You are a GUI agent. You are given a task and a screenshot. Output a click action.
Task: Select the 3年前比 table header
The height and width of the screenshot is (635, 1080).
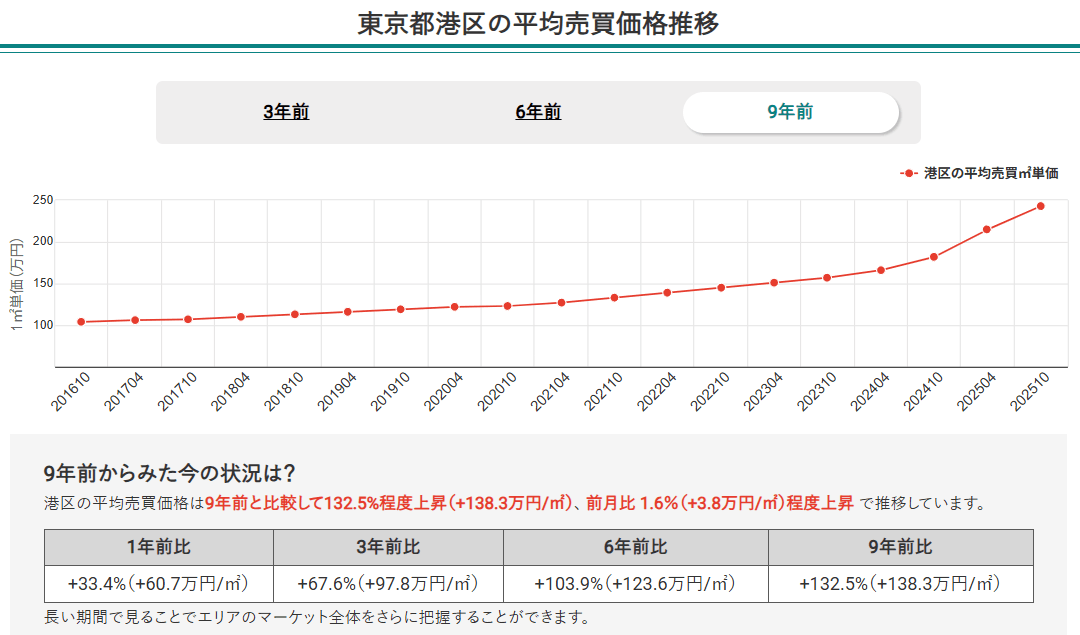tap(388, 545)
